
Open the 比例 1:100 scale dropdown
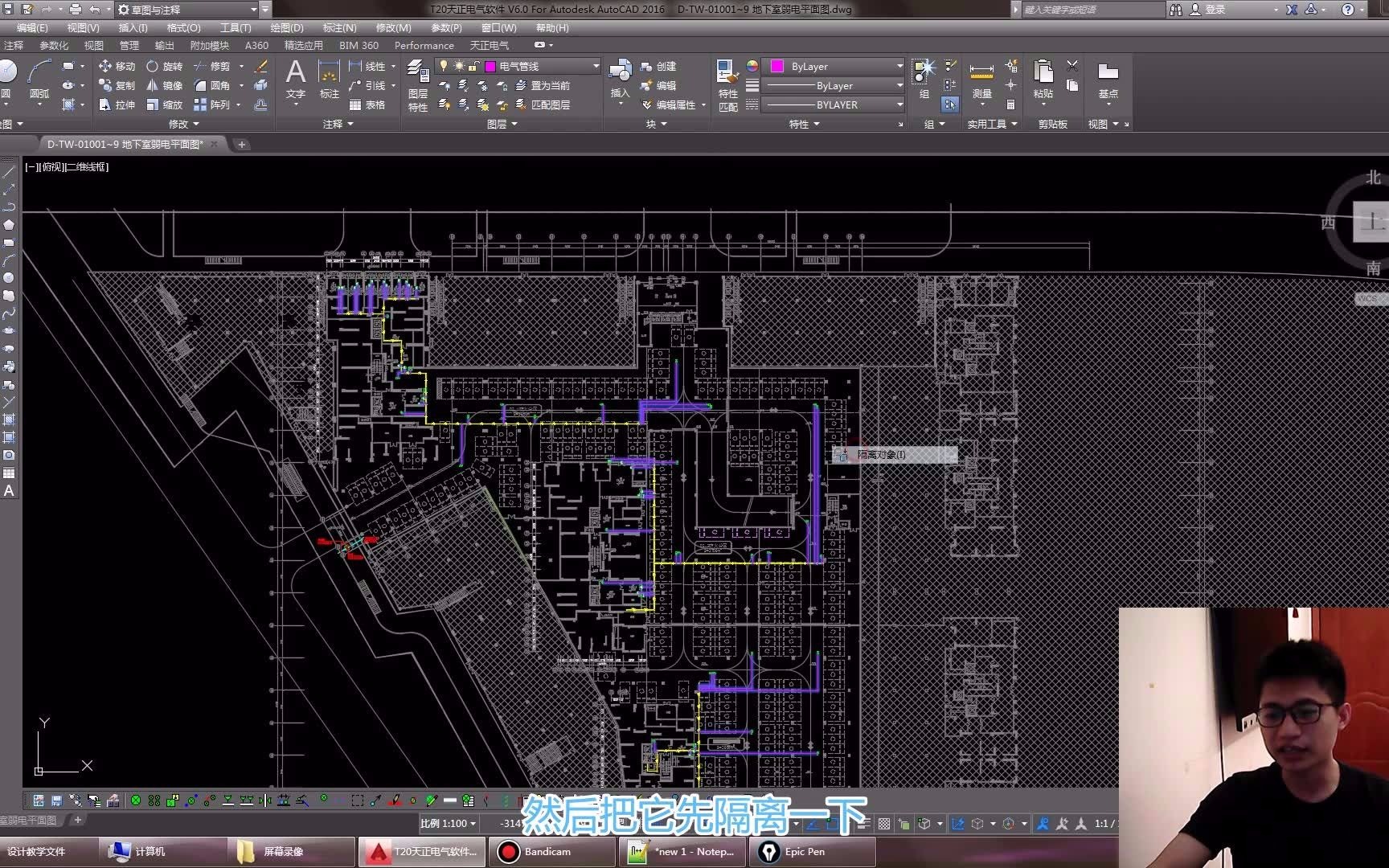pyautogui.click(x=449, y=823)
